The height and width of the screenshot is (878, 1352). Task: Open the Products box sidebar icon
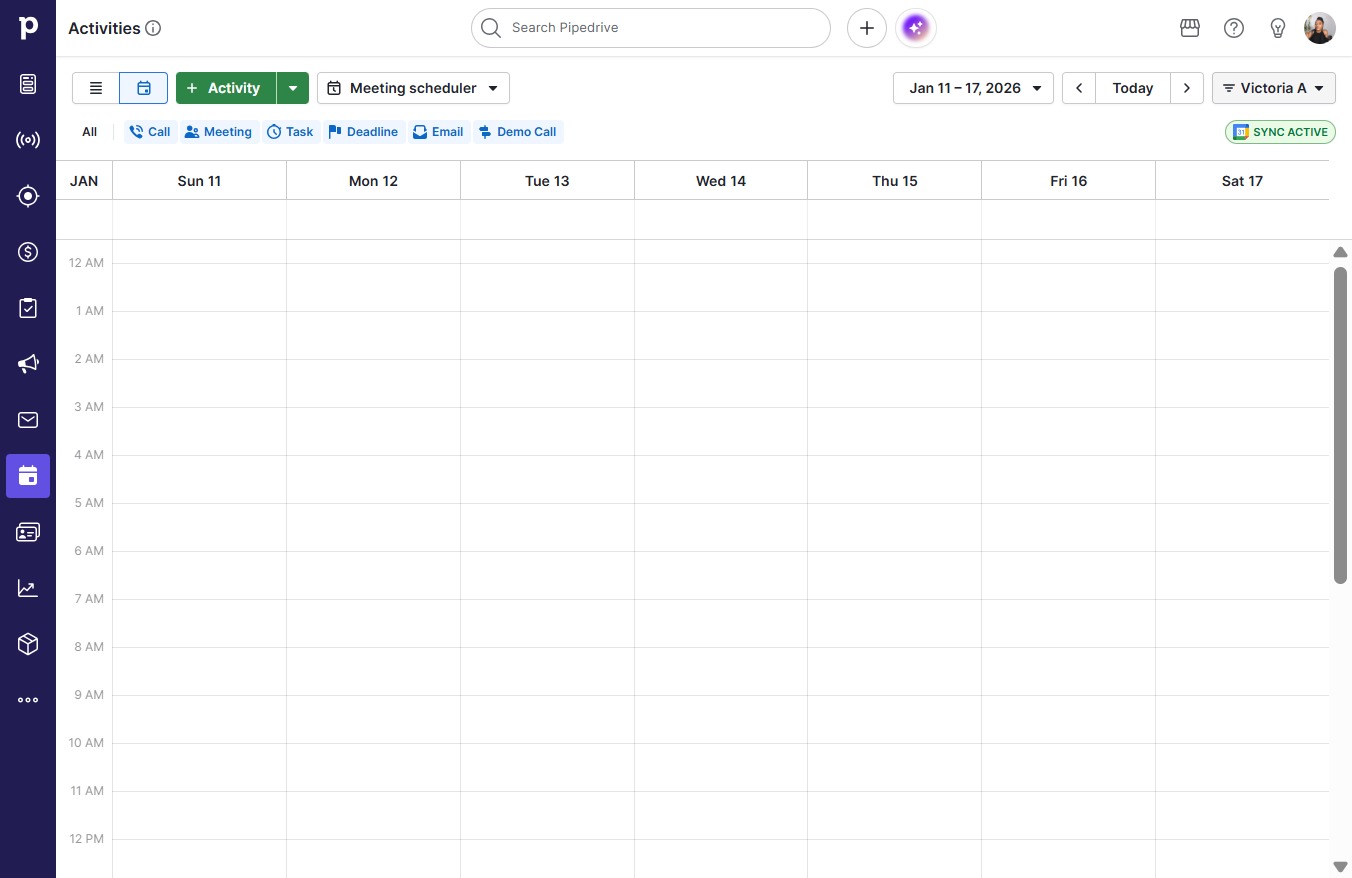28,644
